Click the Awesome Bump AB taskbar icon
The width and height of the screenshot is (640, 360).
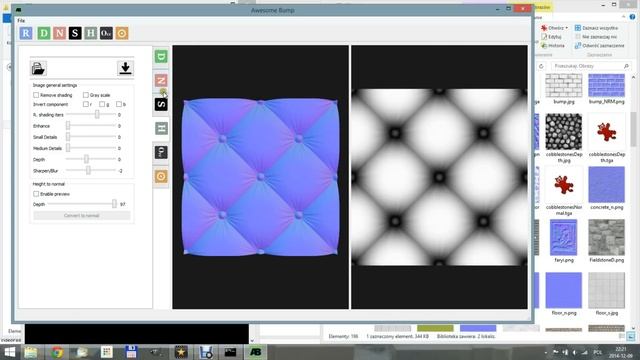tap(256, 352)
